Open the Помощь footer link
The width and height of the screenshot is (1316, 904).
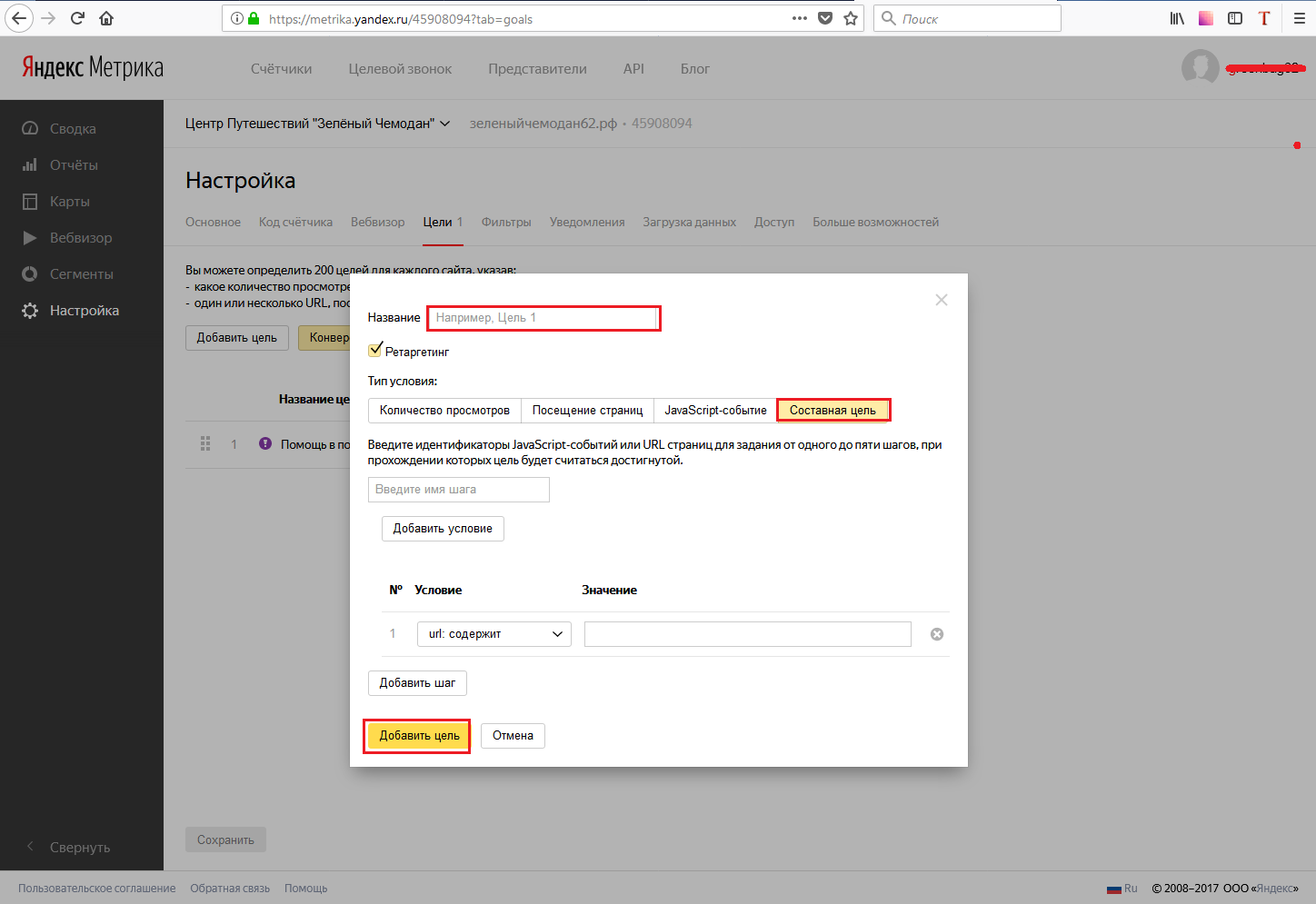pyautogui.click(x=305, y=889)
